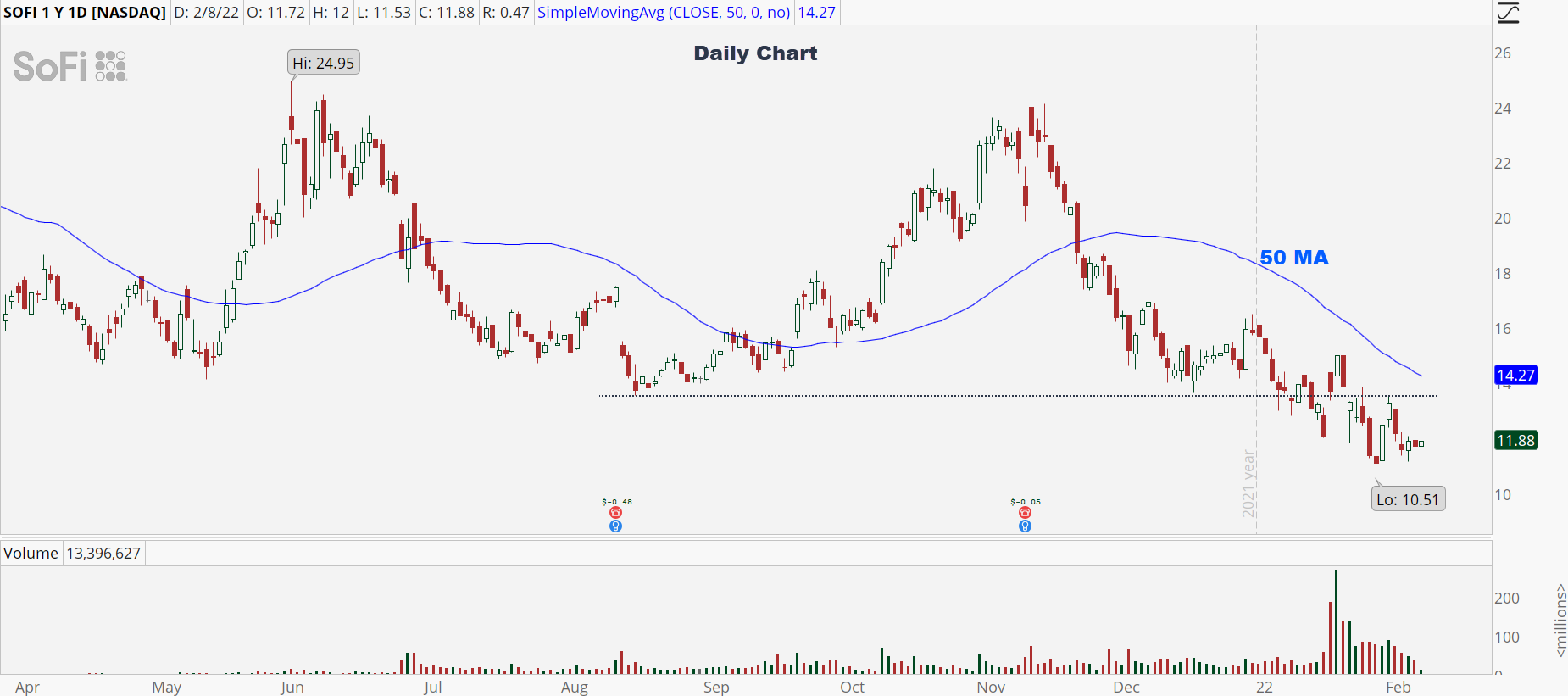Click the 14.27 value in the header
1568x696 pixels.
[x=816, y=13]
